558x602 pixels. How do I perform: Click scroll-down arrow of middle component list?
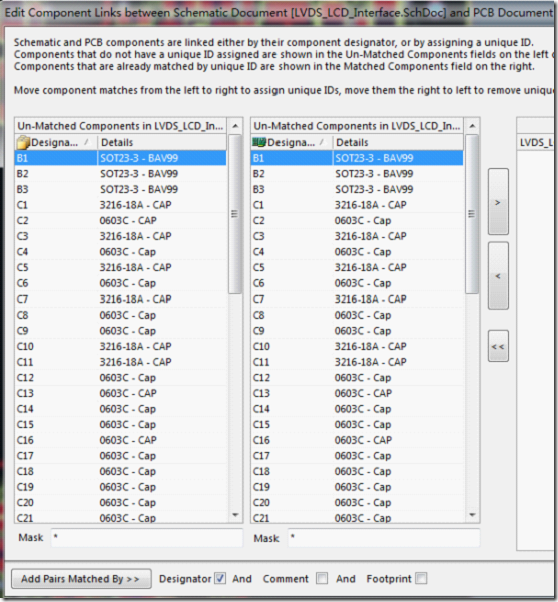click(x=472, y=515)
